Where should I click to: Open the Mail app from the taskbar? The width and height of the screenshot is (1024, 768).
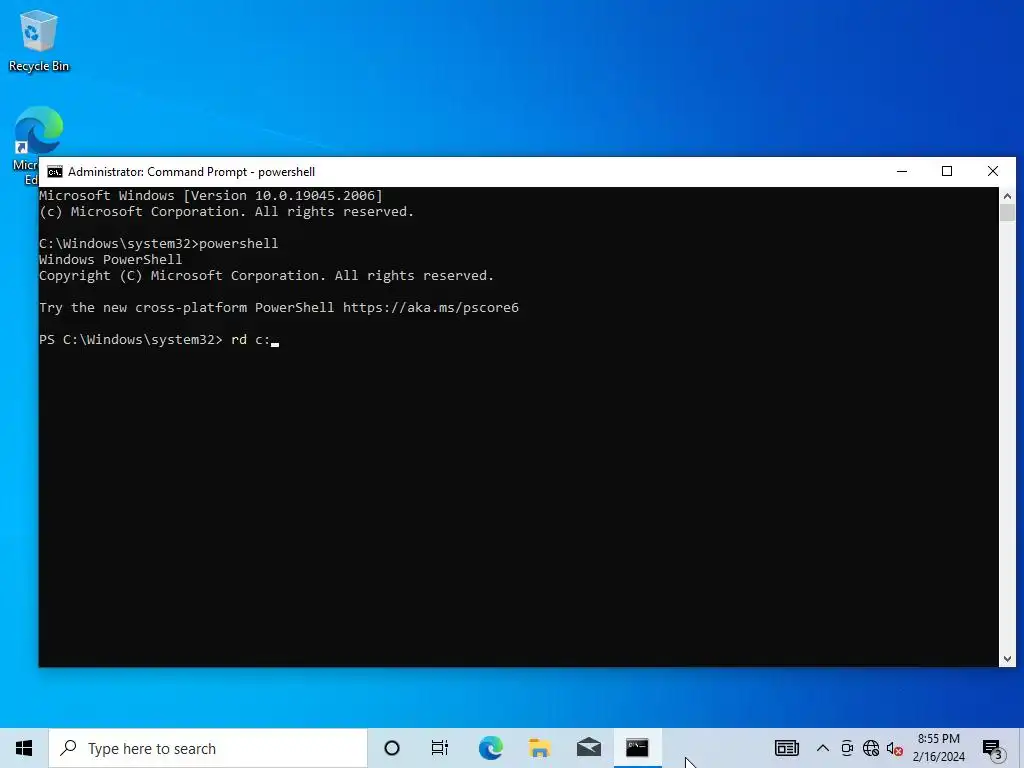(x=588, y=748)
